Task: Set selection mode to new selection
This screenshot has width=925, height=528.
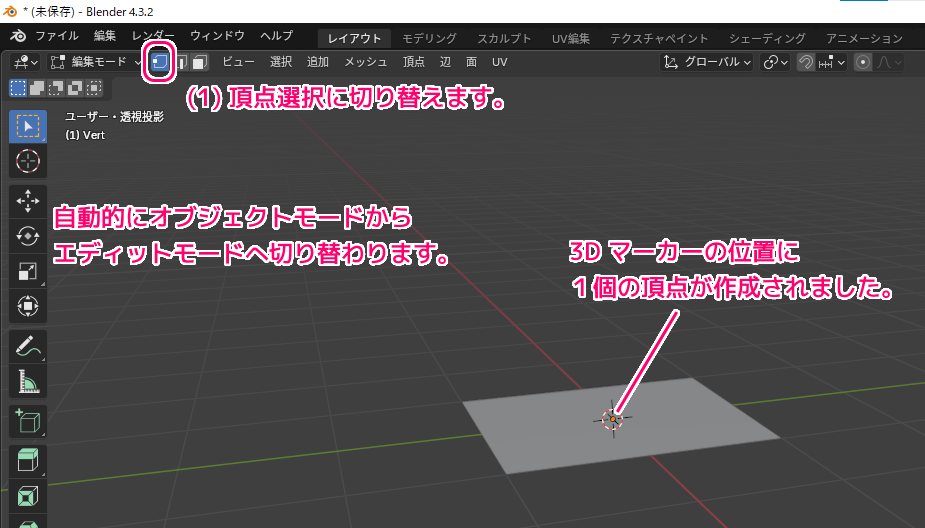Action: coord(18,88)
